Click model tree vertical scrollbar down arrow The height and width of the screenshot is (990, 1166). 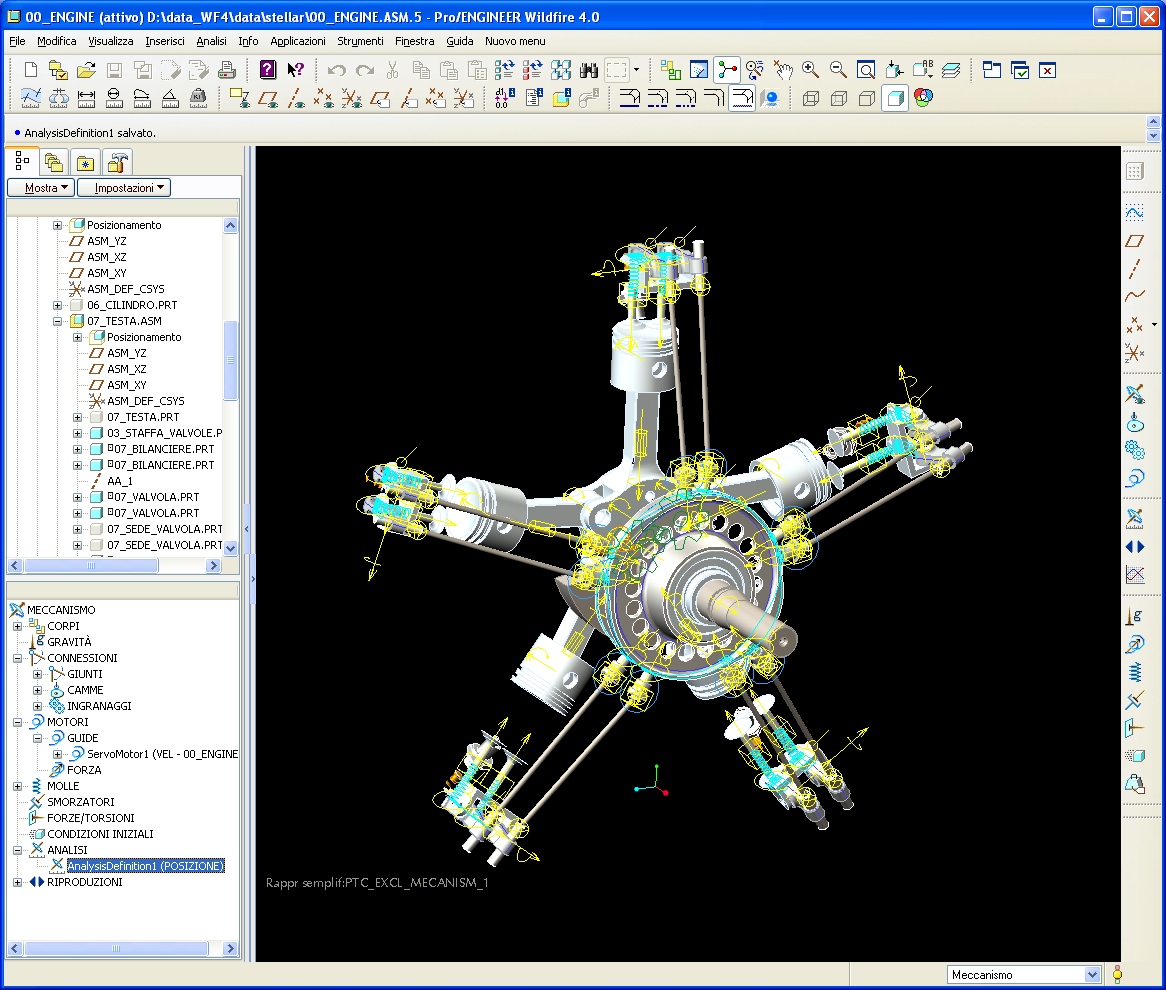pyautogui.click(x=231, y=548)
